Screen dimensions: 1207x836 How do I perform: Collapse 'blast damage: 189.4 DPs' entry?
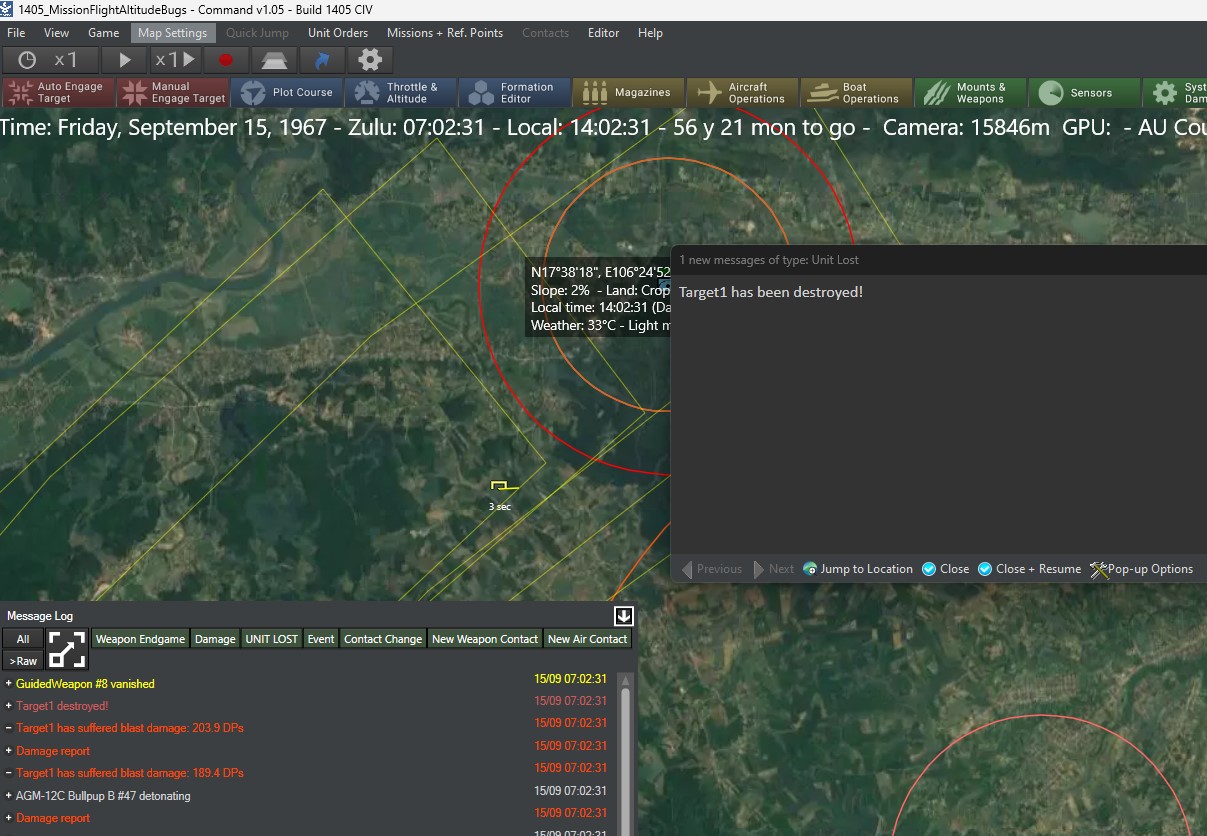[8, 773]
